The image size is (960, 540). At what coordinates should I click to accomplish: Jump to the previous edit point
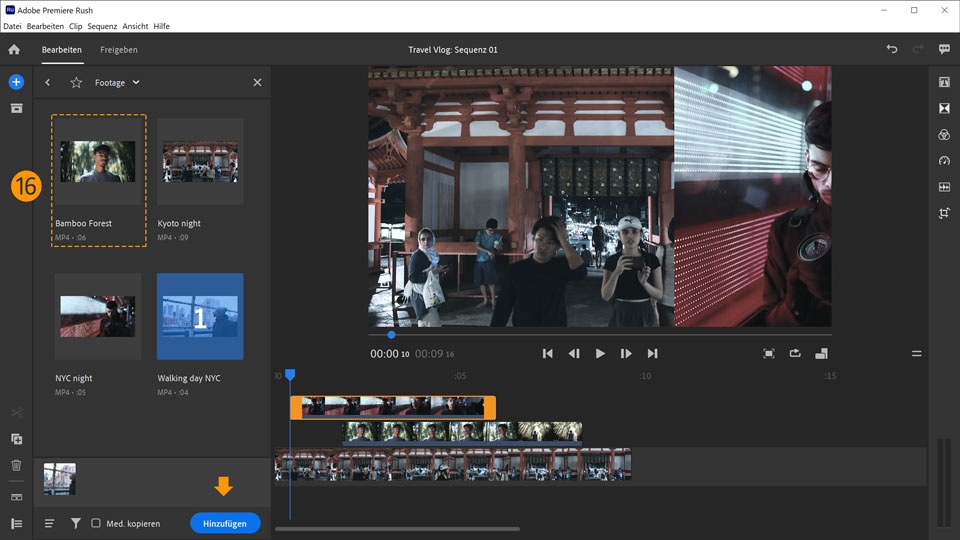click(x=547, y=353)
